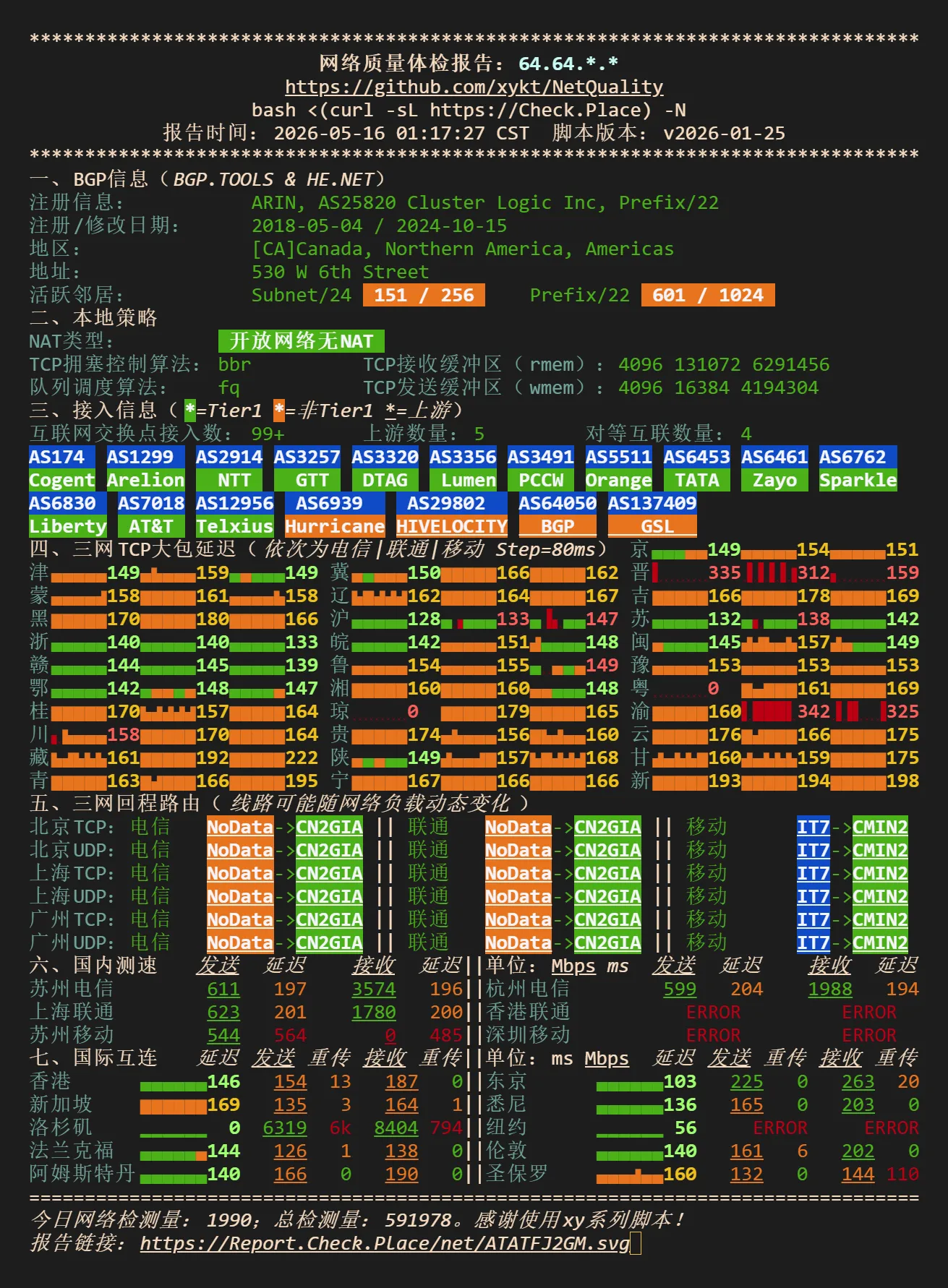This screenshot has width=948, height=1288.
Task: Click the Sparkle provider tag
Action: (858, 480)
